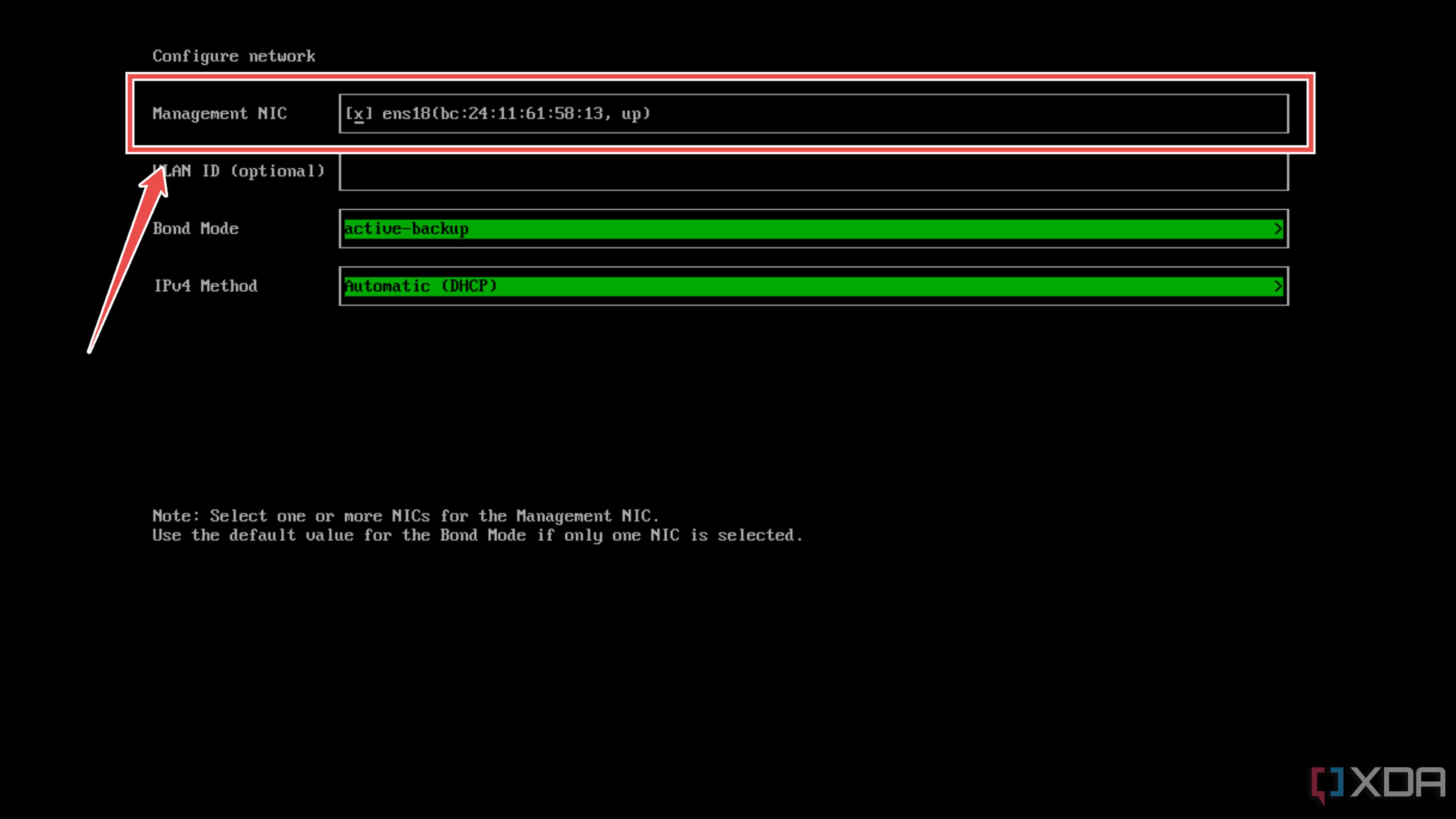Click the IPv4 Method arrow chevron
Screen dimensions: 1456x819
pos(1277,286)
